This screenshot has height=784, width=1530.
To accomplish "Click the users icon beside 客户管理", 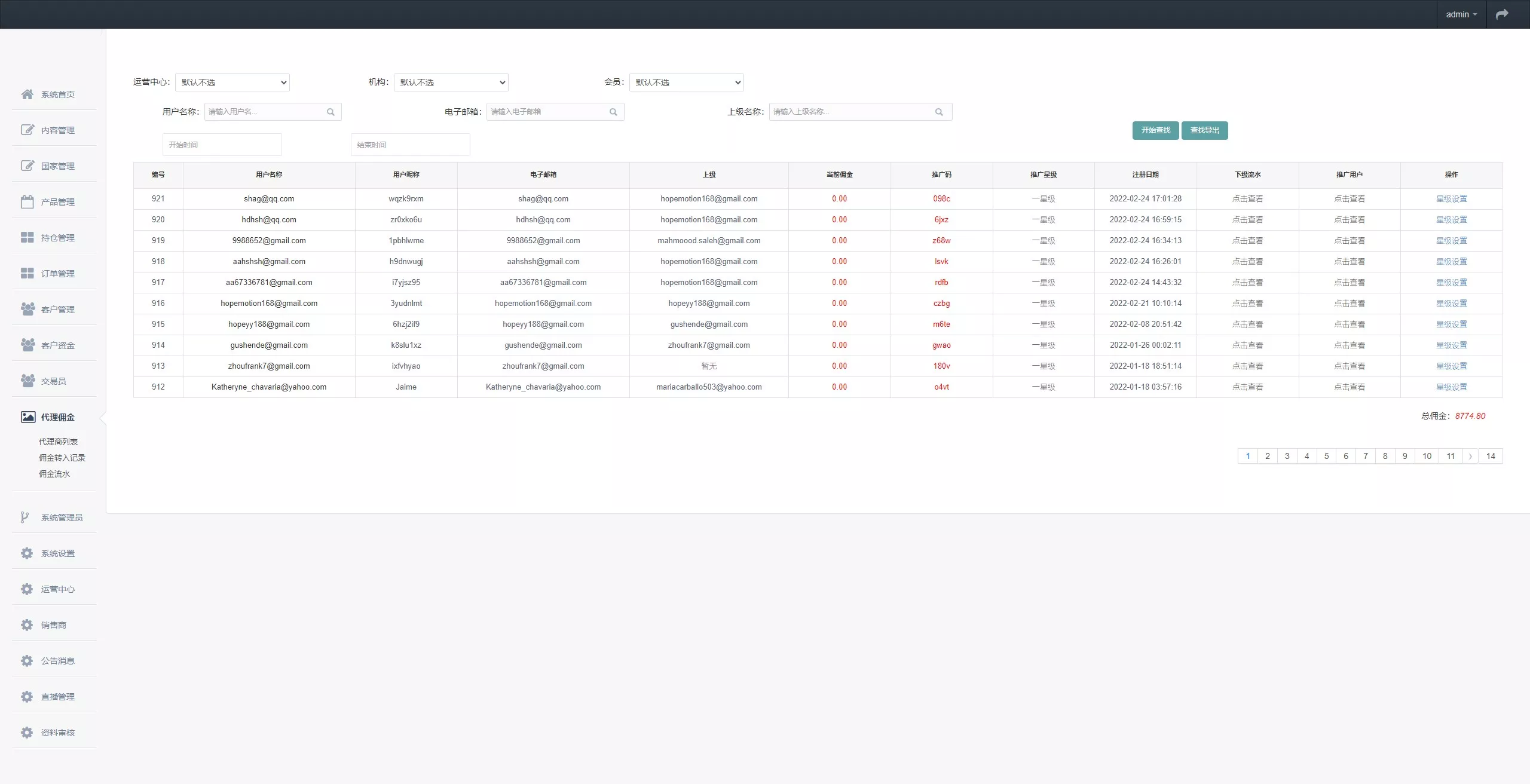I will [27, 309].
